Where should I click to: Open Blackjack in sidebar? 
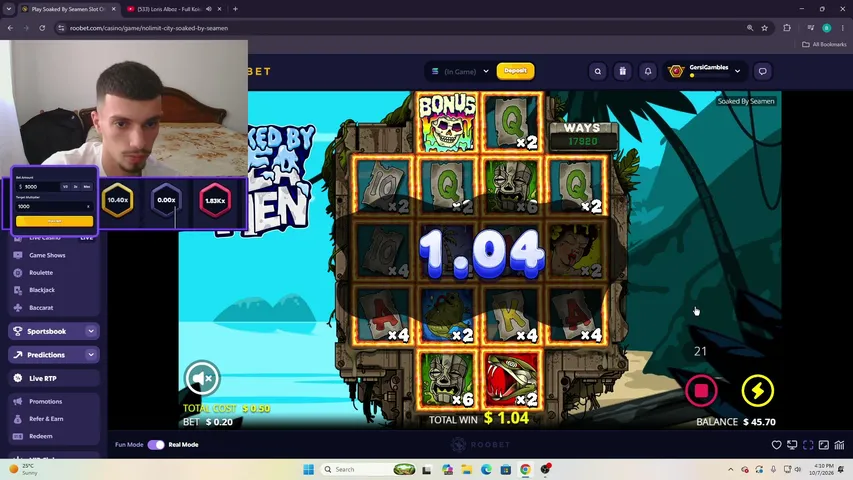(x=42, y=290)
